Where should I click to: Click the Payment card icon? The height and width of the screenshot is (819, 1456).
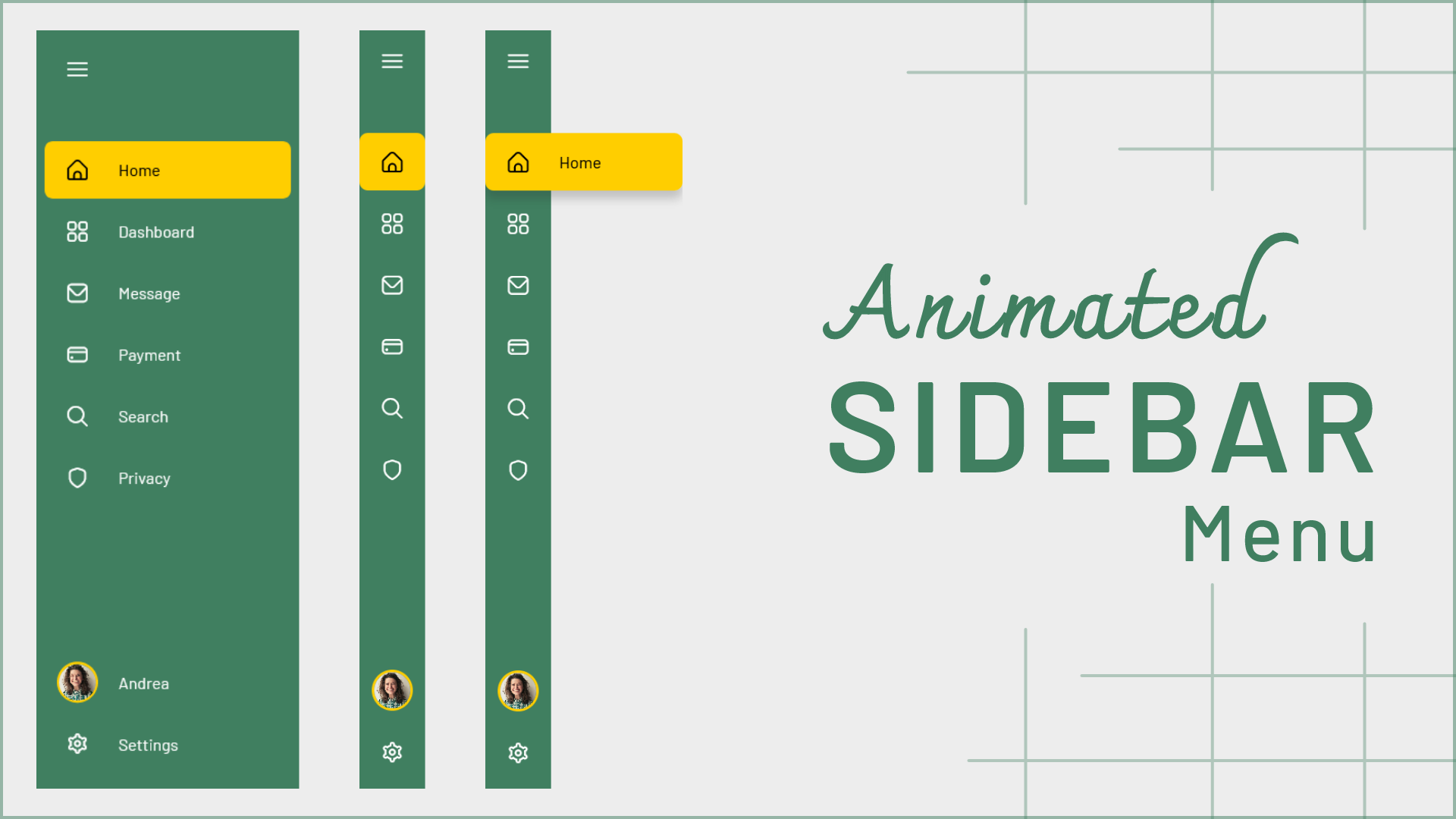[x=77, y=354]
